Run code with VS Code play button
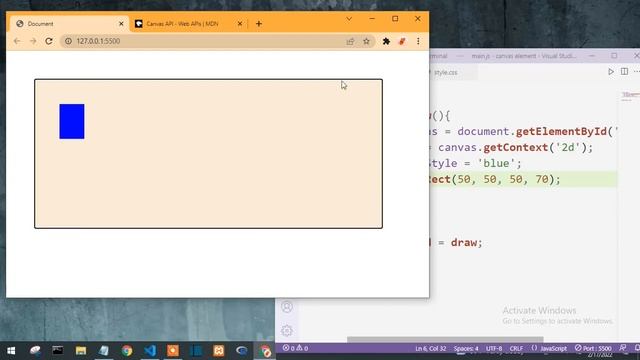This screenshot has height=360, width=640. click(611, 71)
